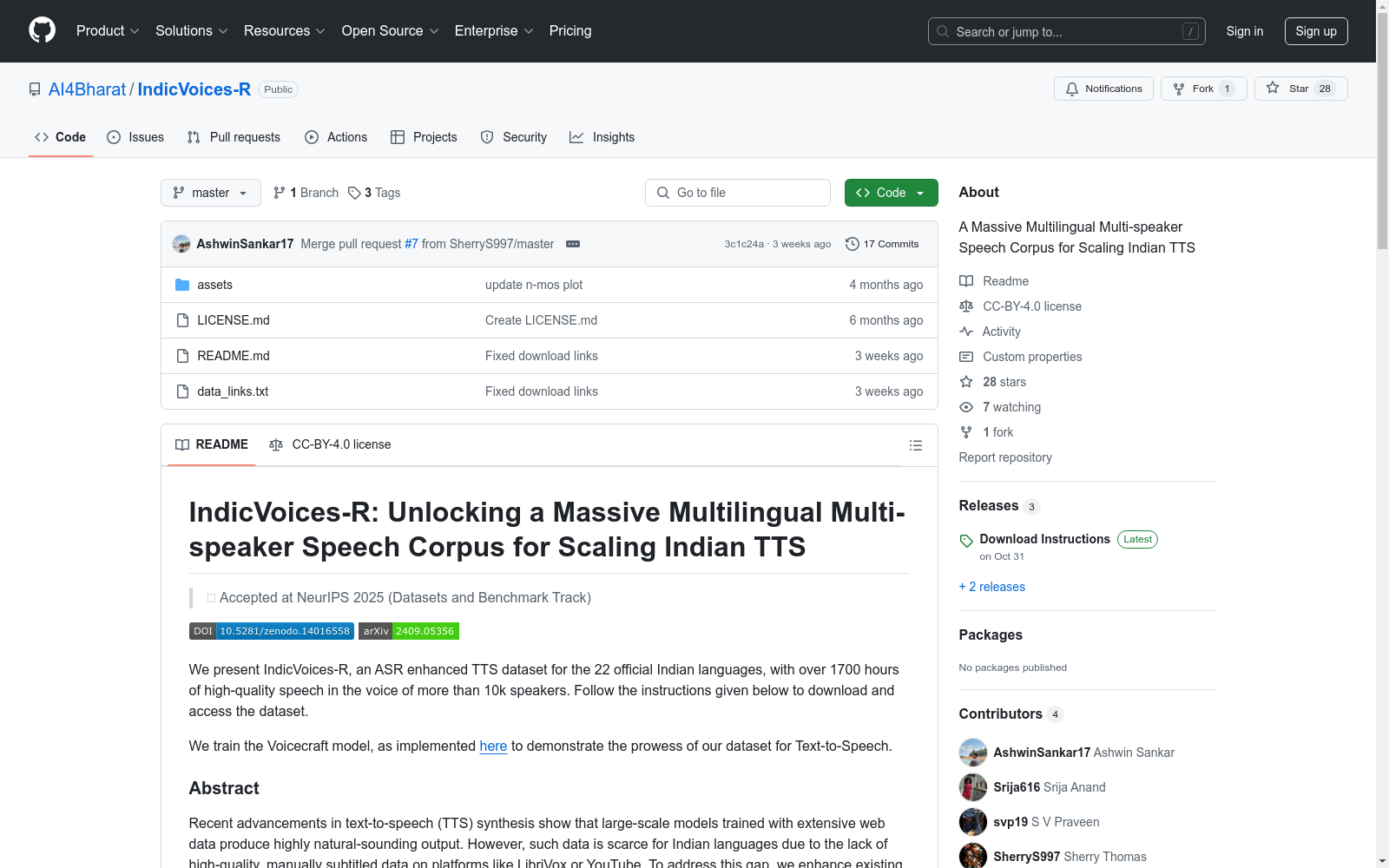
Task: Click the arXiv 2409.05356 badge
Action: [x=409, y=631]
